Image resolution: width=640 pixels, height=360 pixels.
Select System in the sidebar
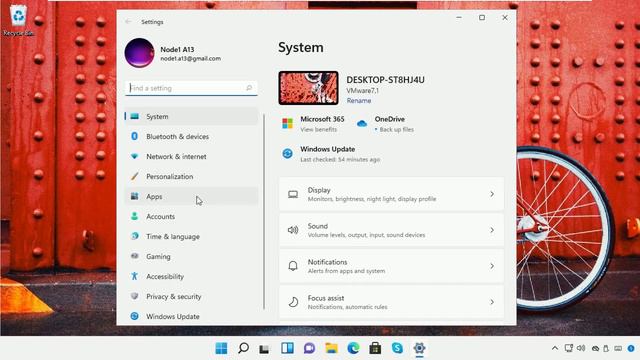click(x=191, y=116)
